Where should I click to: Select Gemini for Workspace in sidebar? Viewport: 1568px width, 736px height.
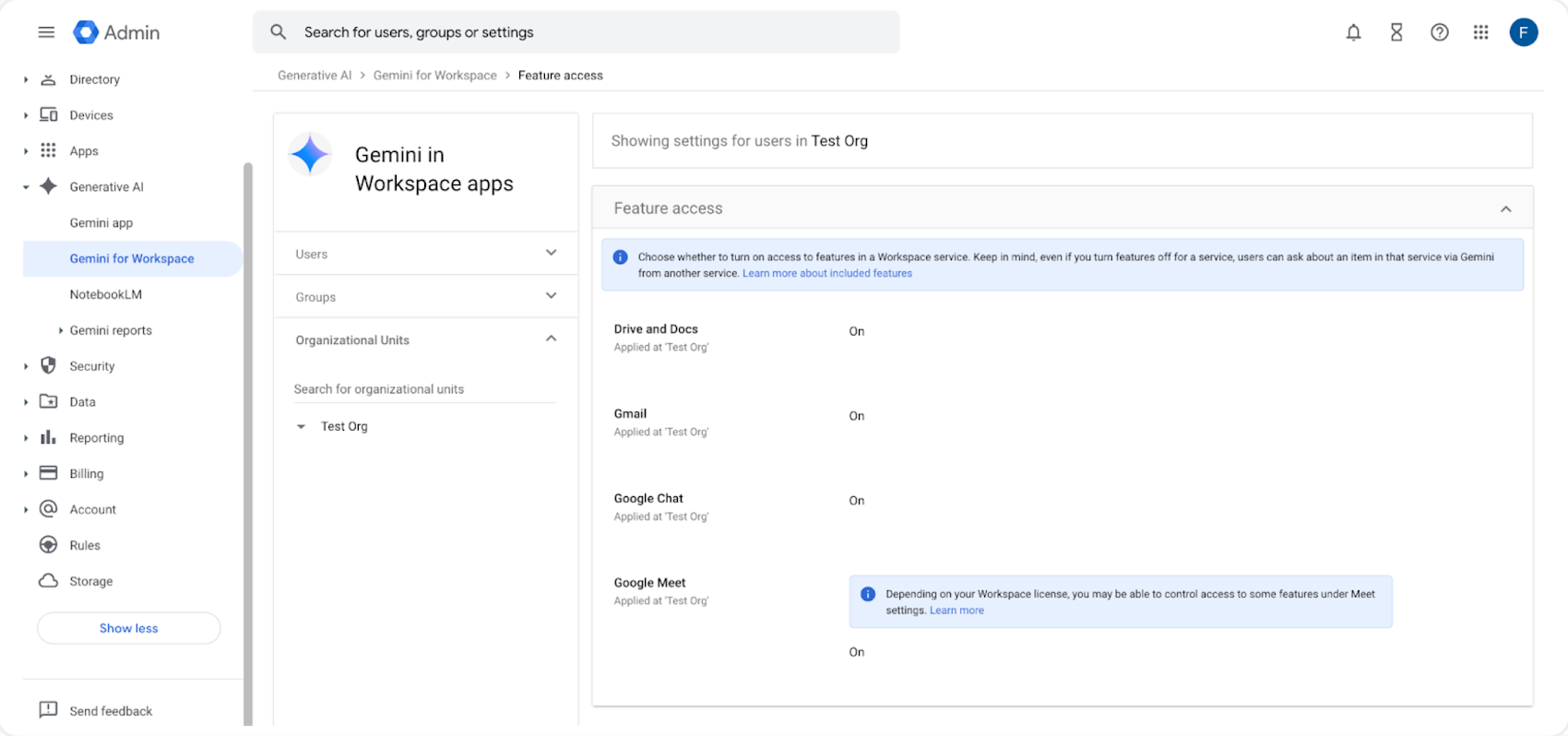132,258
